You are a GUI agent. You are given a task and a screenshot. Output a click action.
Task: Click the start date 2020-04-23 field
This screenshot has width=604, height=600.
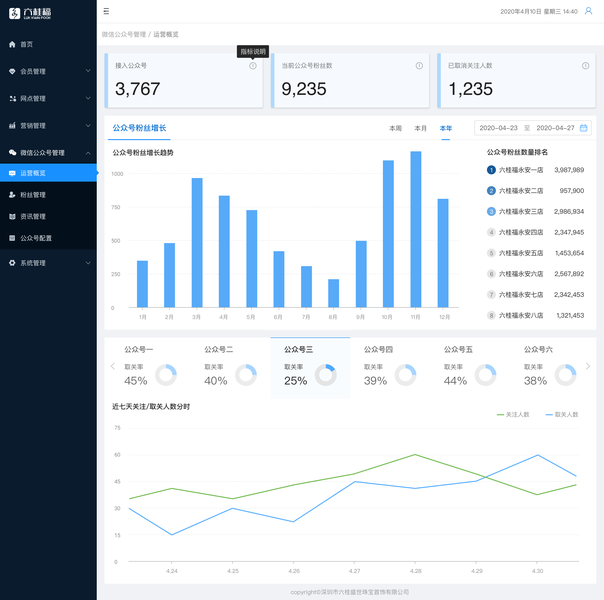(x=498, y=128)
